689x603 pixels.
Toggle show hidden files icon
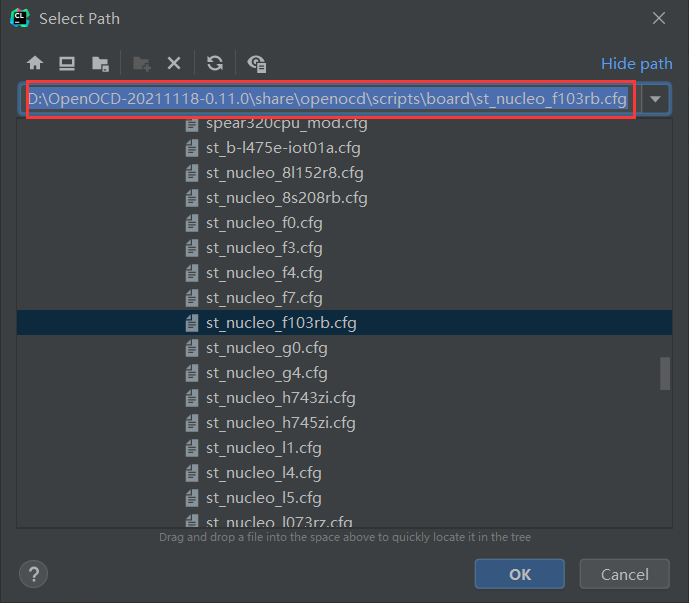257,64
